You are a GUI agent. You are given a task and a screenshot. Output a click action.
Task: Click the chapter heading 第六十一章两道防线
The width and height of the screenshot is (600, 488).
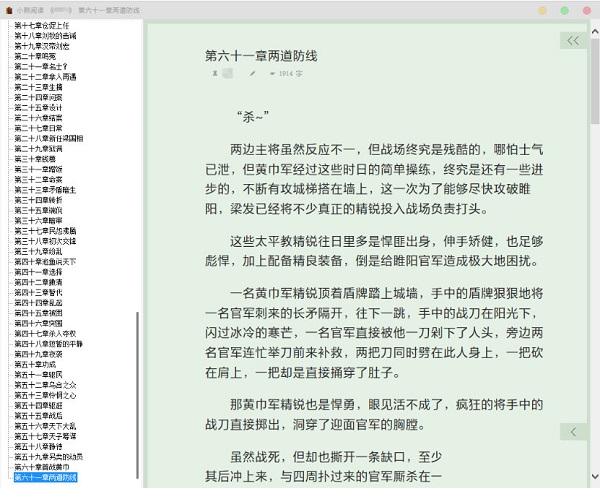tap(261, 56)
